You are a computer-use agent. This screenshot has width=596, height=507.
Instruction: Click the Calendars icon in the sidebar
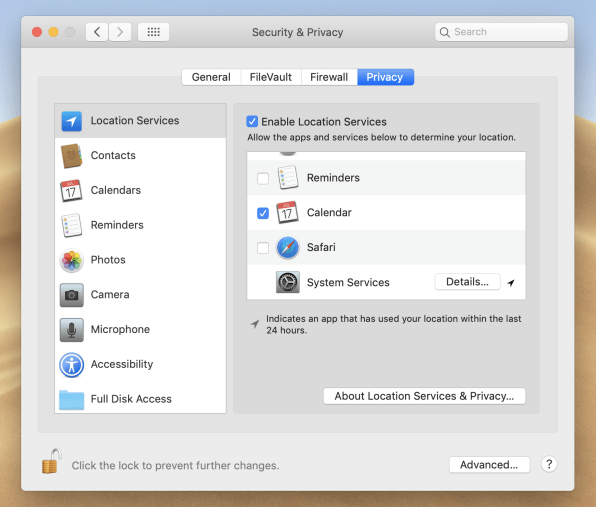[71, 190]
